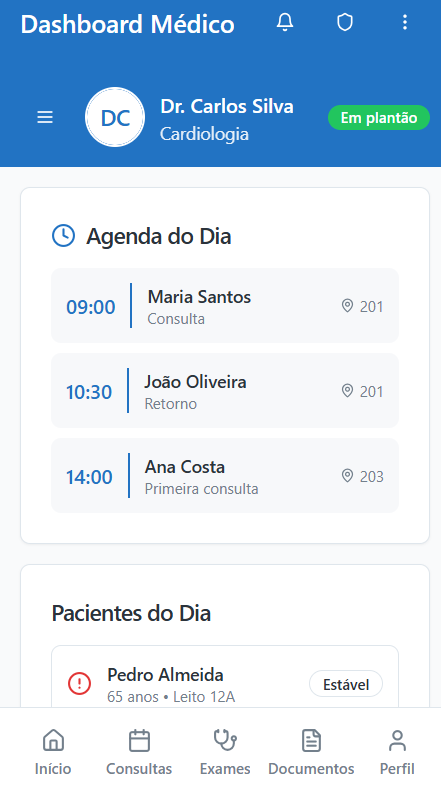Click the DC profile avatar

115,118
